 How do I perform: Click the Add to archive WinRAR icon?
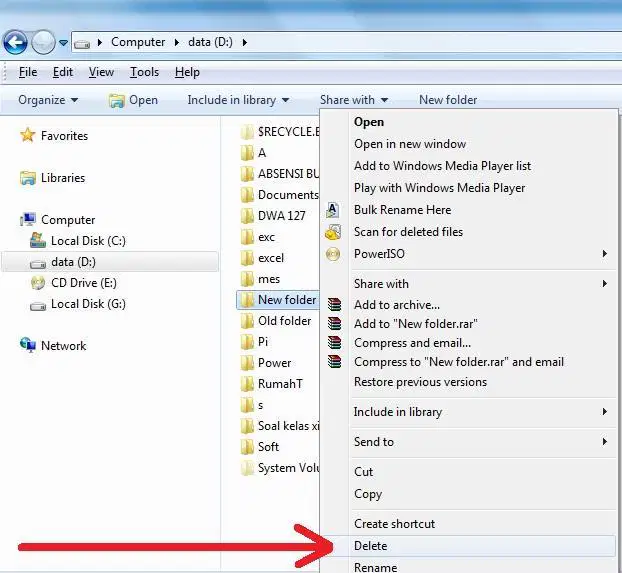click(334, 304)
